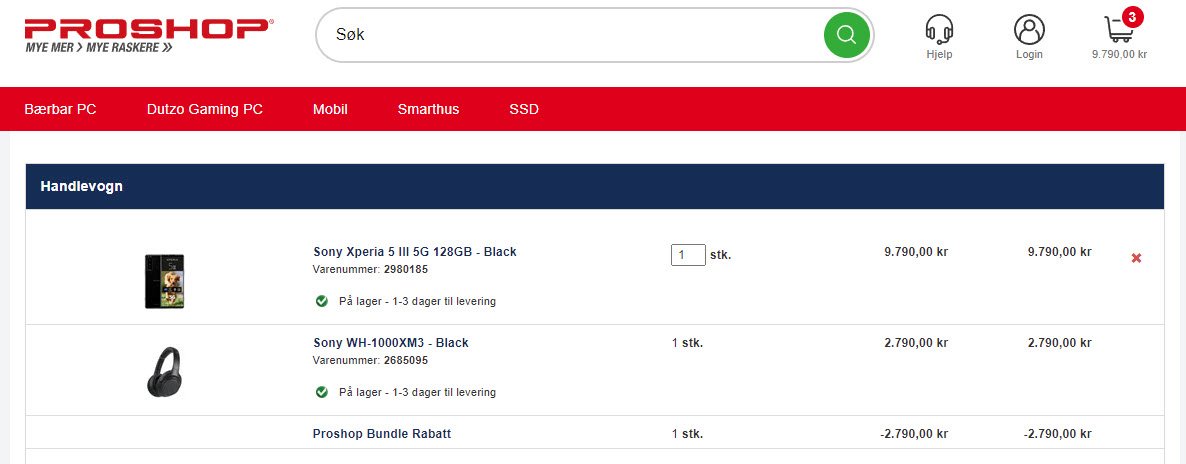Click the Proshop logo
The width and height of the screenshot is (1186, 464).
tap(148, 36)
